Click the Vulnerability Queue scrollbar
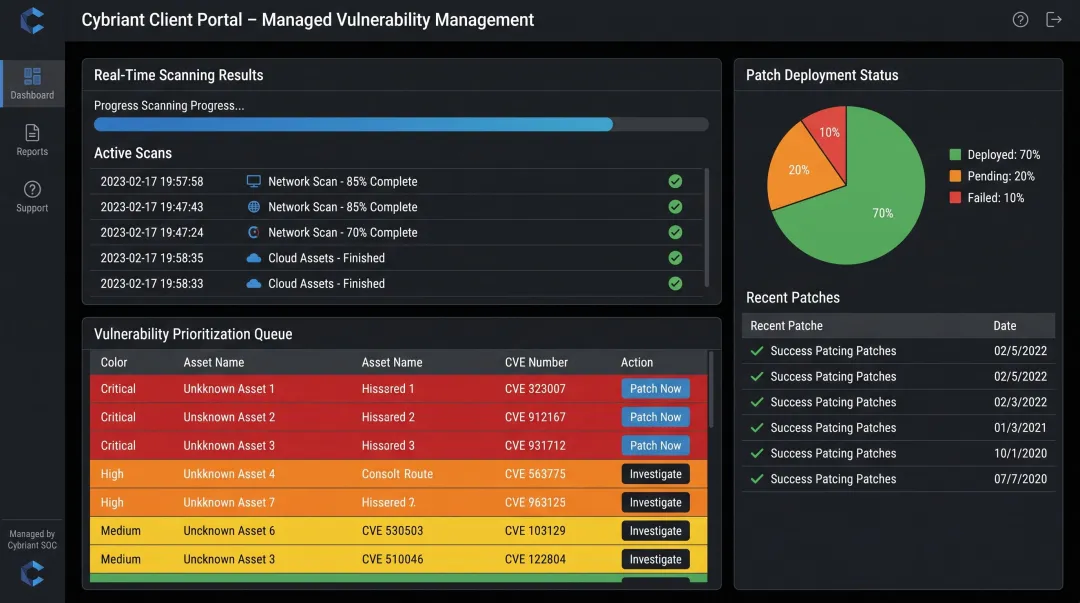1080x603 pixels. pyautogui.click(x=711, y=389)
